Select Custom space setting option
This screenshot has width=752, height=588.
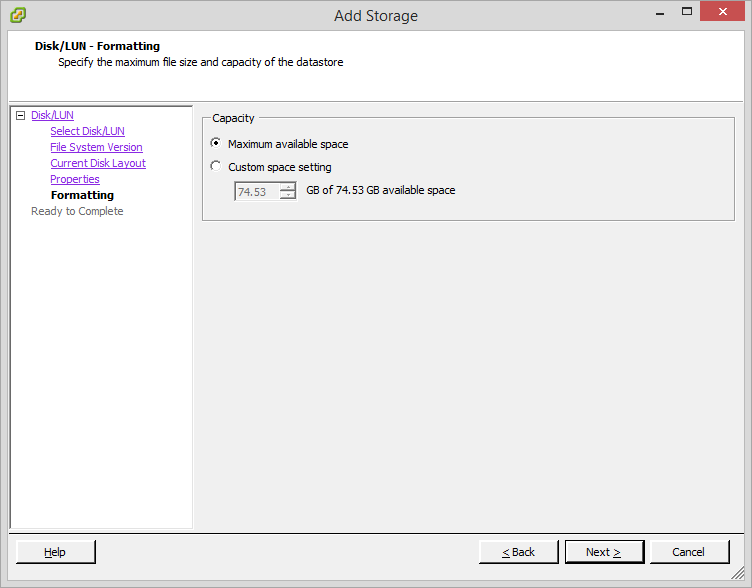(x=216, y=167)
